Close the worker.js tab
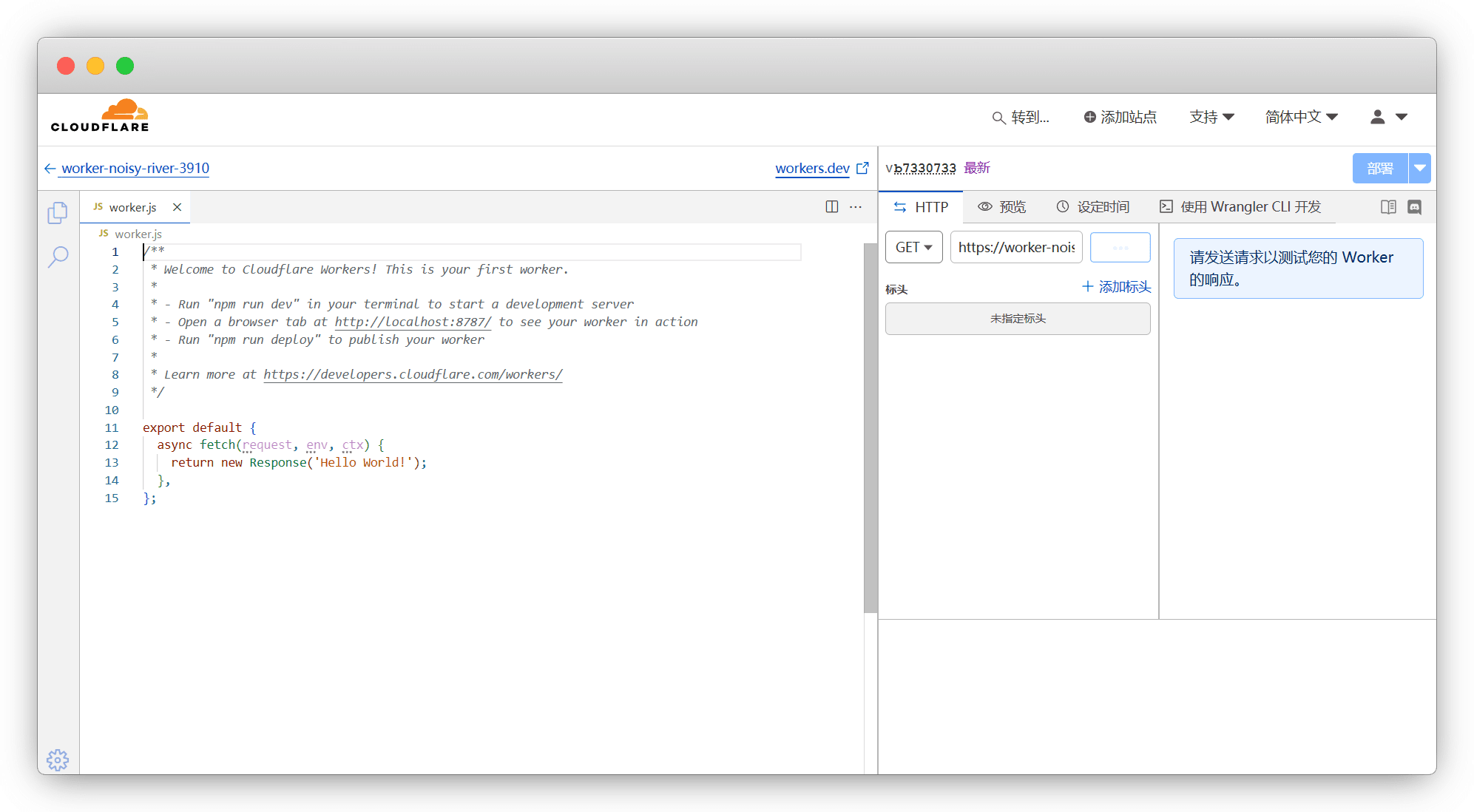 177,207
